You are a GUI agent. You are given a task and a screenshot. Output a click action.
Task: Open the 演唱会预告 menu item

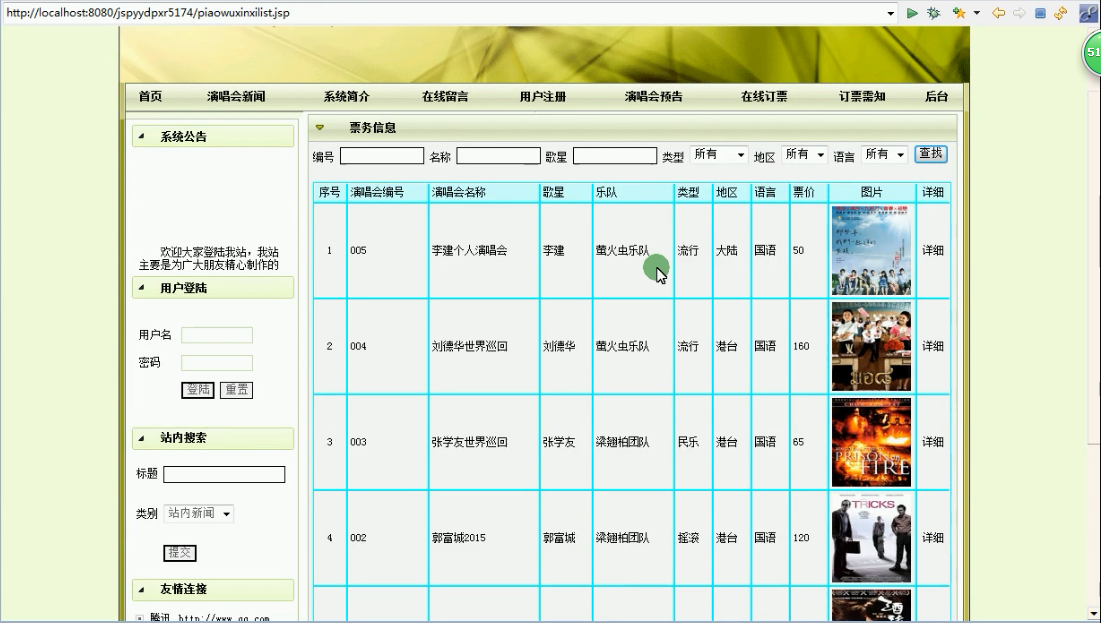(654, 97)
